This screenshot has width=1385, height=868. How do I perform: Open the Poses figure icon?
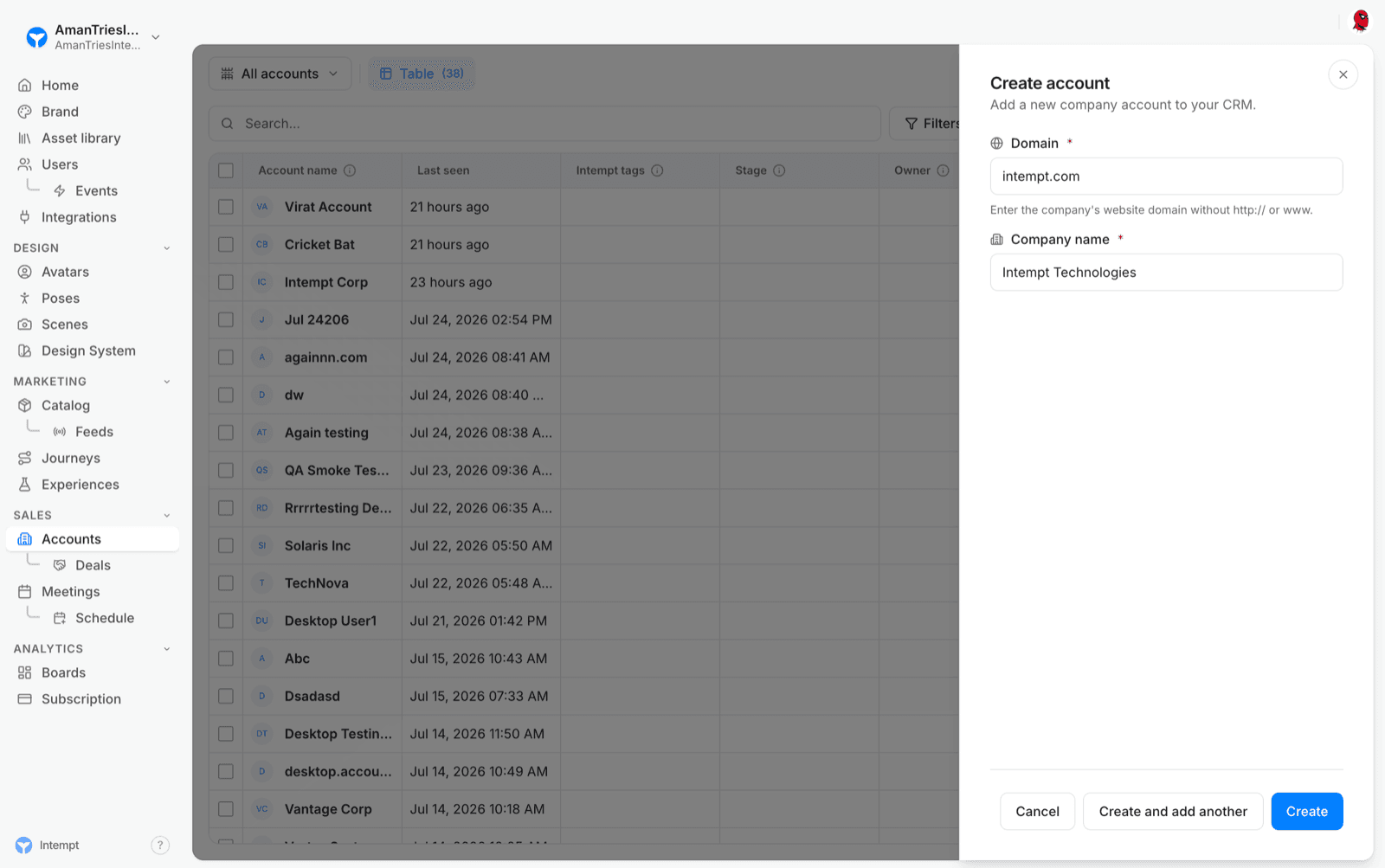[x=25, y=298]
